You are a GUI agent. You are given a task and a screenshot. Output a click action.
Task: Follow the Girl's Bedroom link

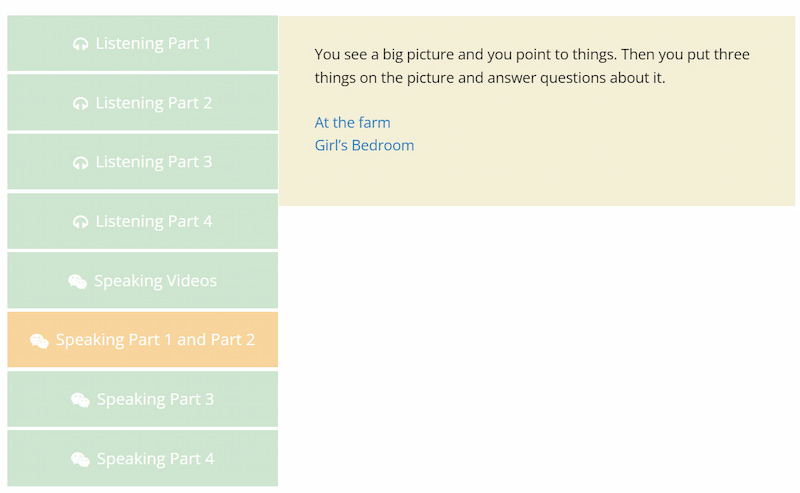tap(364, 146)
